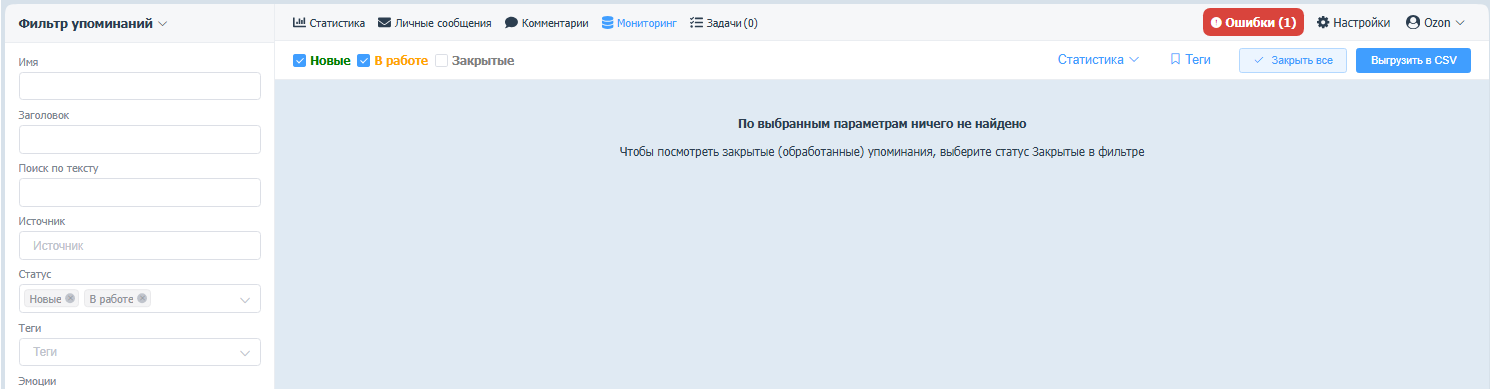Image resolution: width=1490 pixels, height=389 pixels.
Task: Click into the Заголовок input field
Action: (140, 139)
